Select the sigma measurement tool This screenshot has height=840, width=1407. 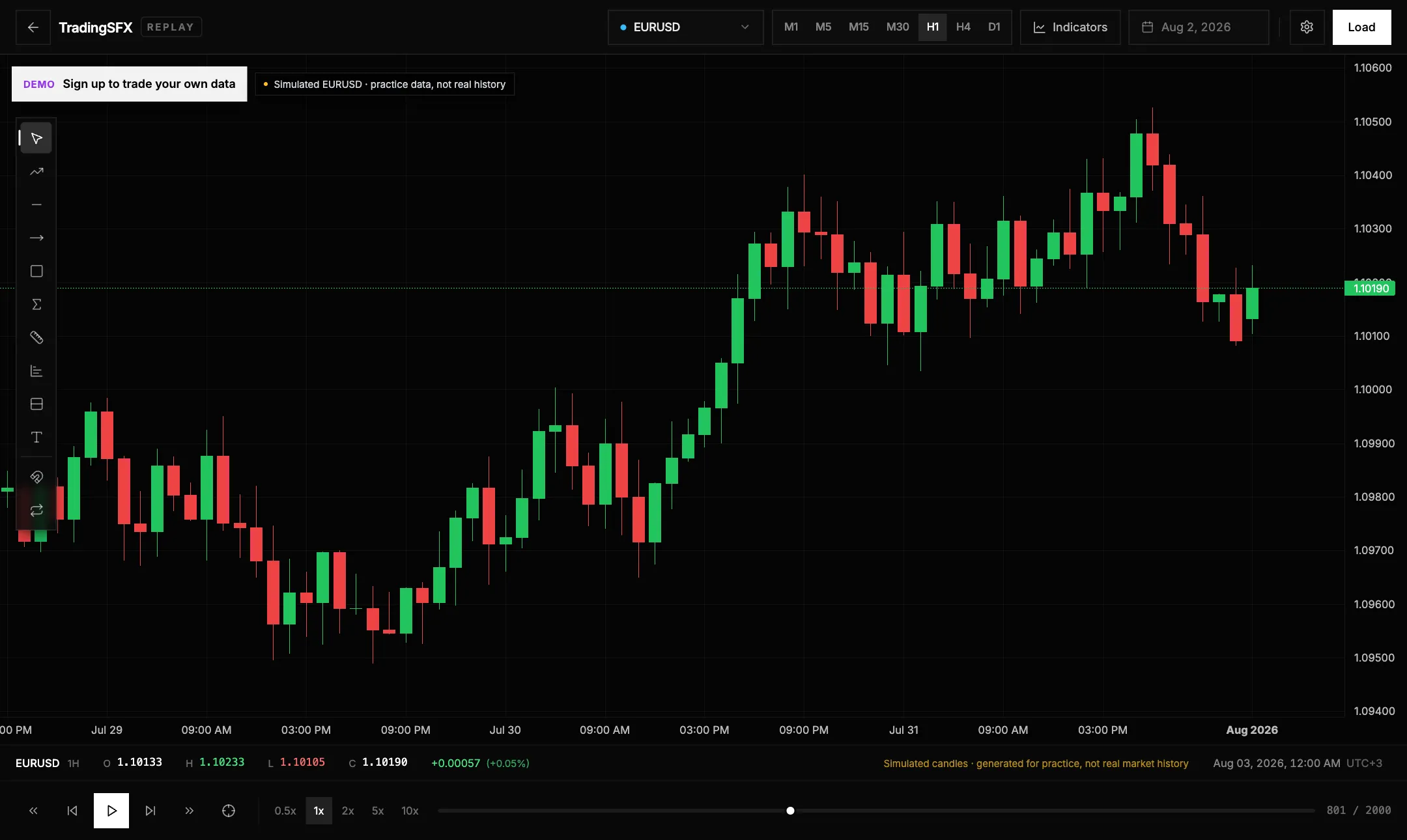click(x=36, y=304)
